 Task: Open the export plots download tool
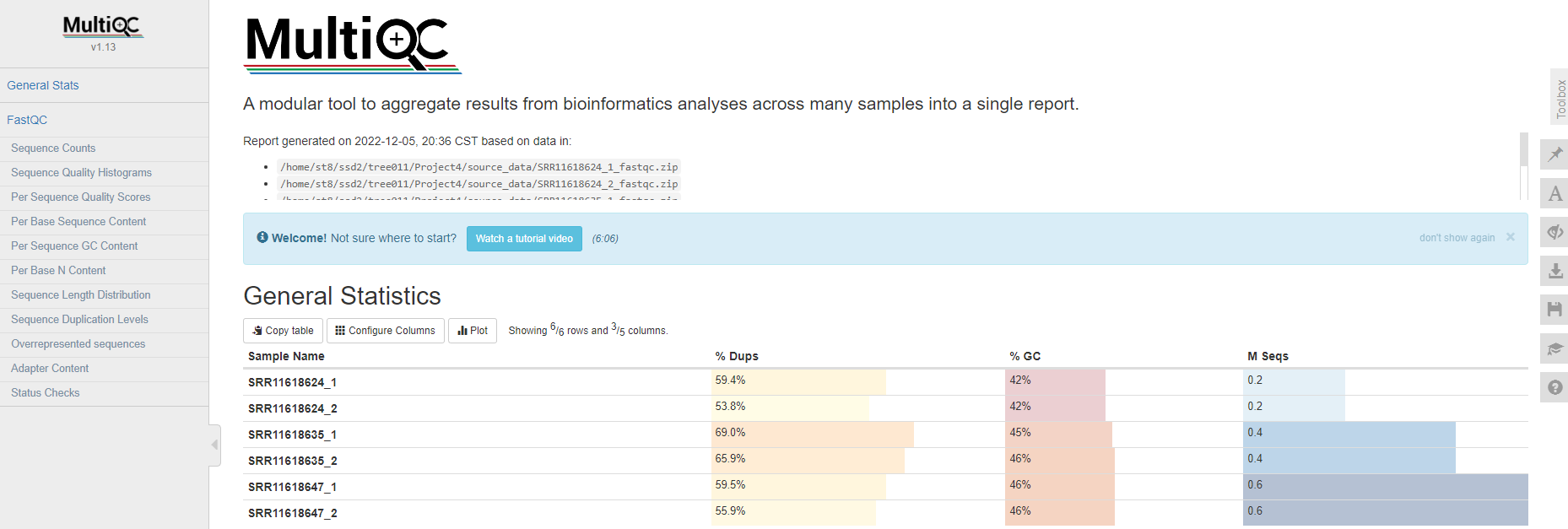click(x=1554, y=271)
